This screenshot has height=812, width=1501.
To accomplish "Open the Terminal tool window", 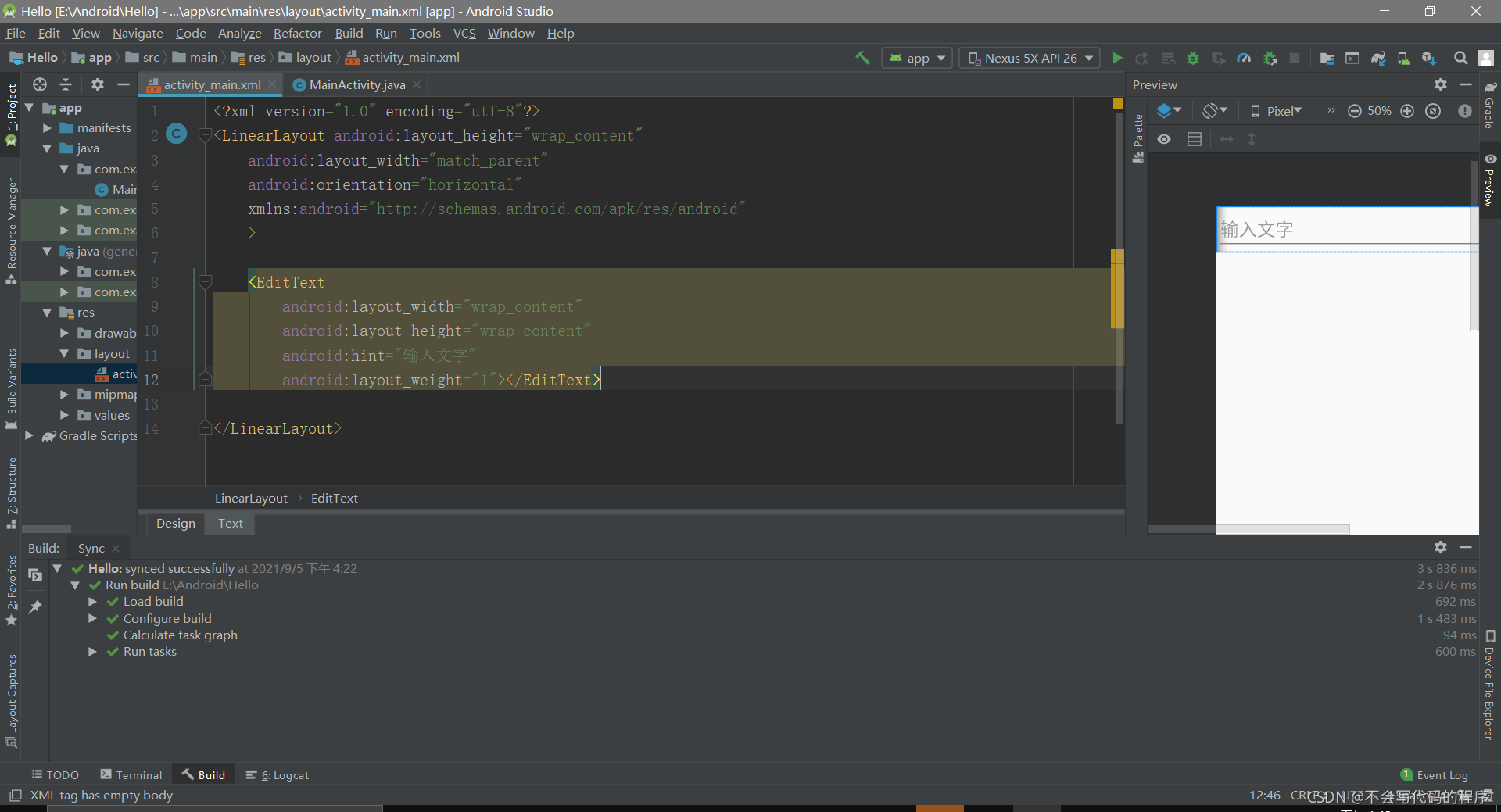I will tap(131, 775).
